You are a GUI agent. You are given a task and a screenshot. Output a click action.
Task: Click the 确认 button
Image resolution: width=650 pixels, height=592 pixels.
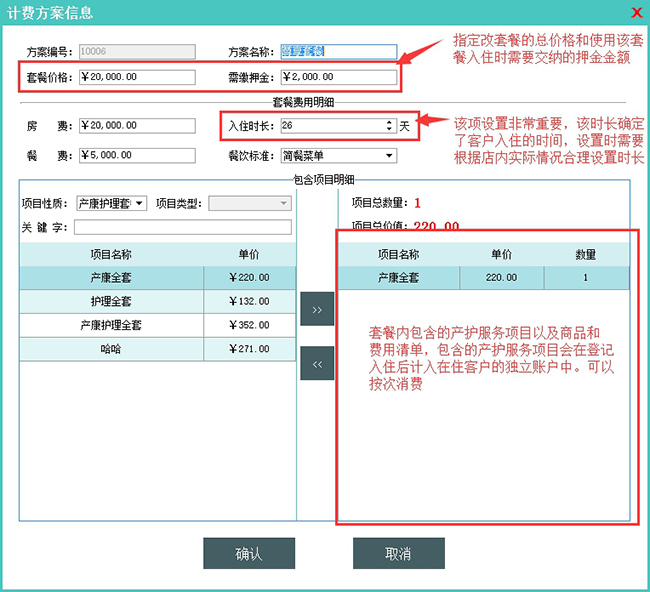coord(249,553)
